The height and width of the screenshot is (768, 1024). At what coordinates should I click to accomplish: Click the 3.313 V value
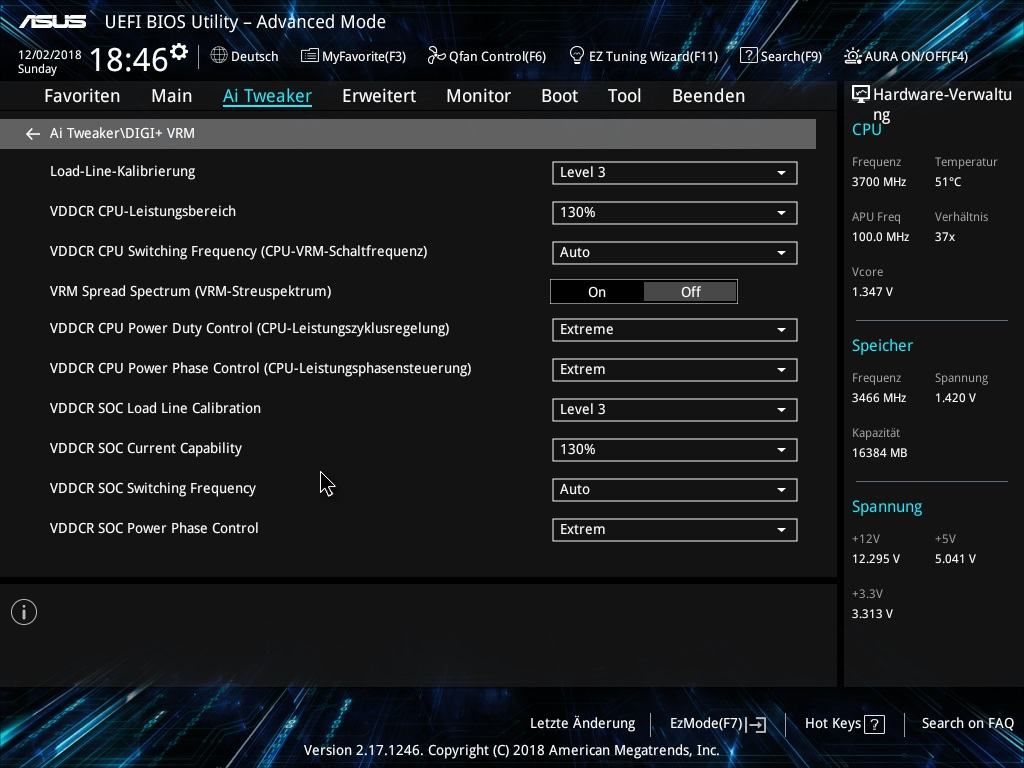[x=872, y=614]
